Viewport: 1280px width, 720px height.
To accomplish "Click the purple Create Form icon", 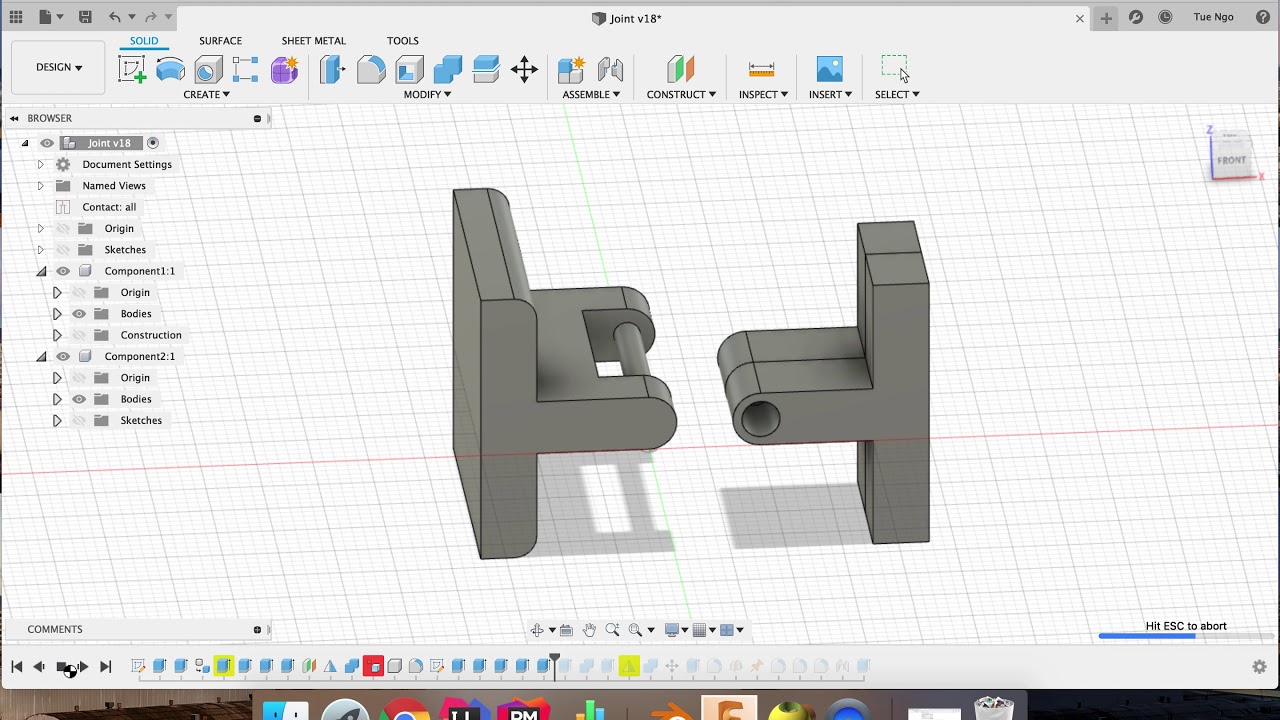I will click(x=284, y=69).
